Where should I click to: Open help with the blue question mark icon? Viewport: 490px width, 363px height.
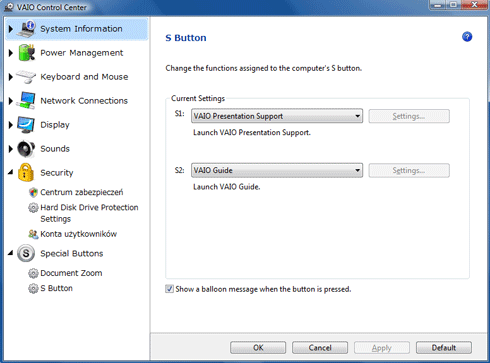coord(467,37)
